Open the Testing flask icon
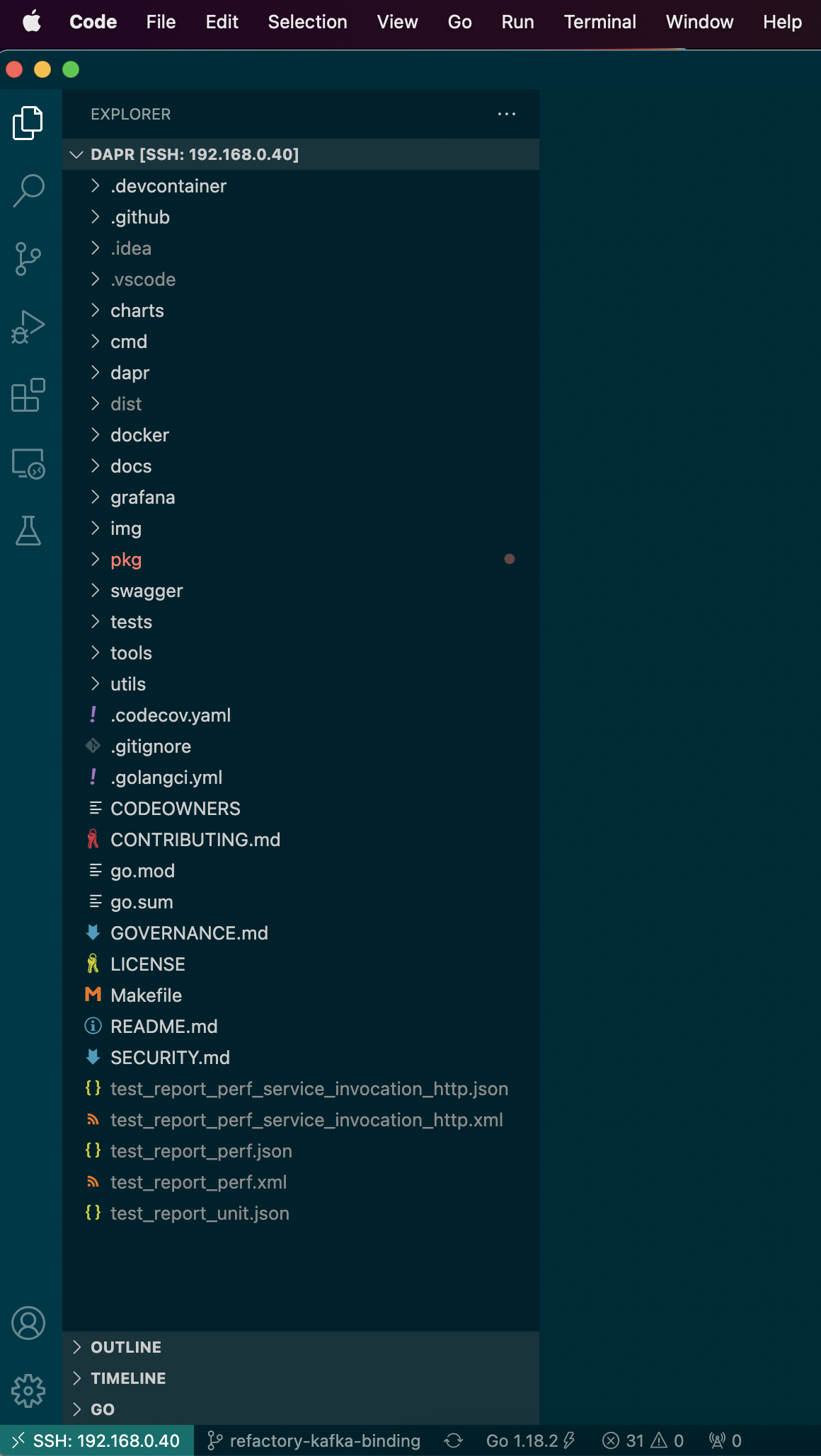The width and height of the screenshot is (821, 1456). (x=28, y=531)
